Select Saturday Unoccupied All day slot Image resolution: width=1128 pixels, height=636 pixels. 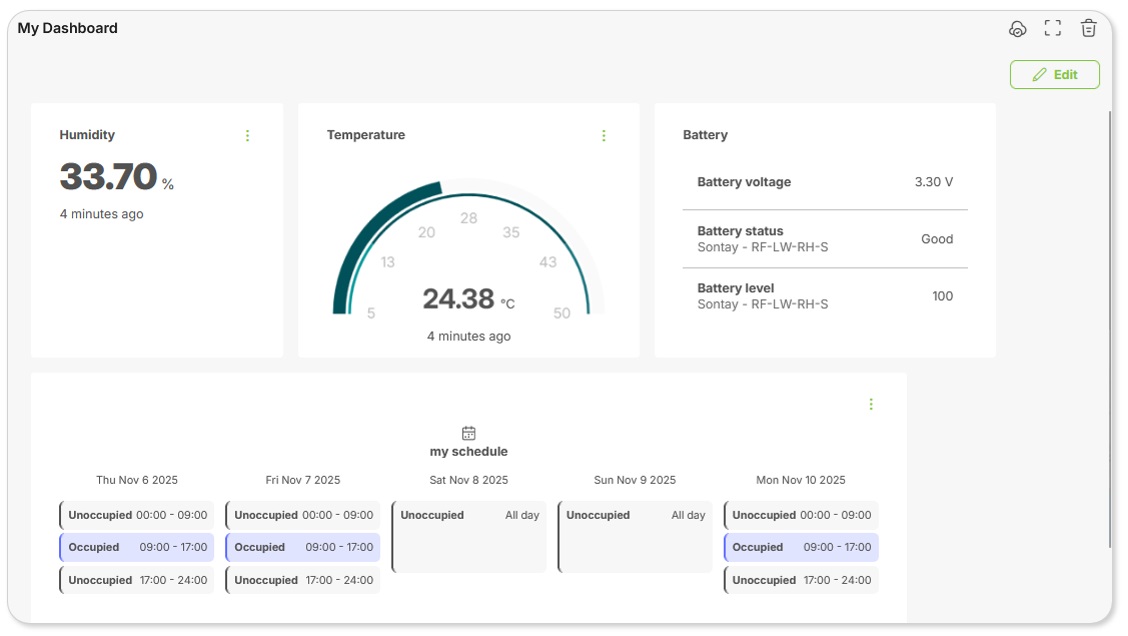469,537
